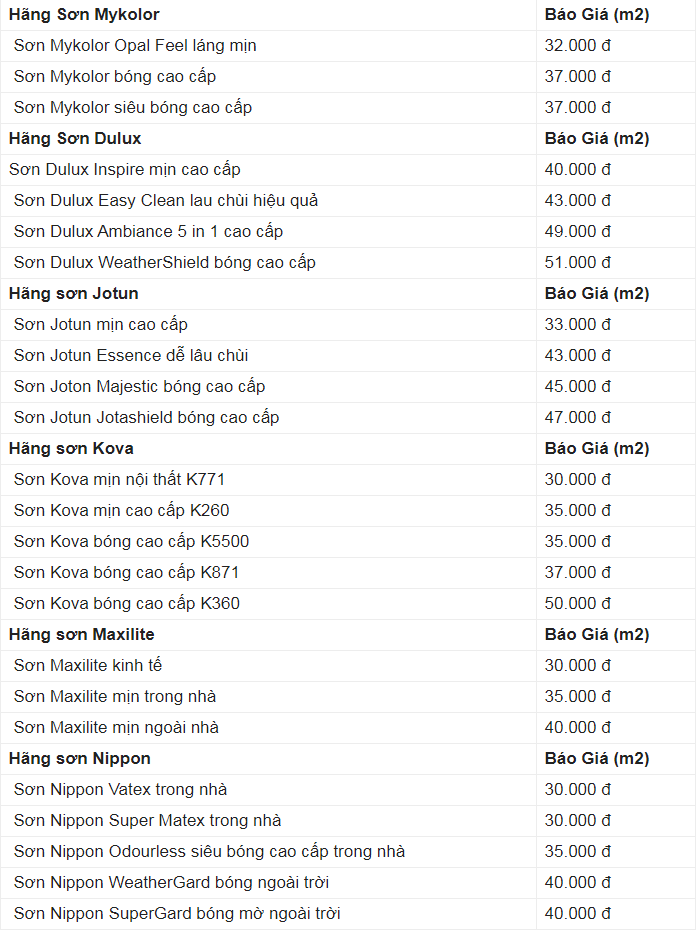The height and width of the screenshot is (932, 697).
Task: Click Sơn Joton Majestic bóng cao cấp
Action: click(139, 386)
